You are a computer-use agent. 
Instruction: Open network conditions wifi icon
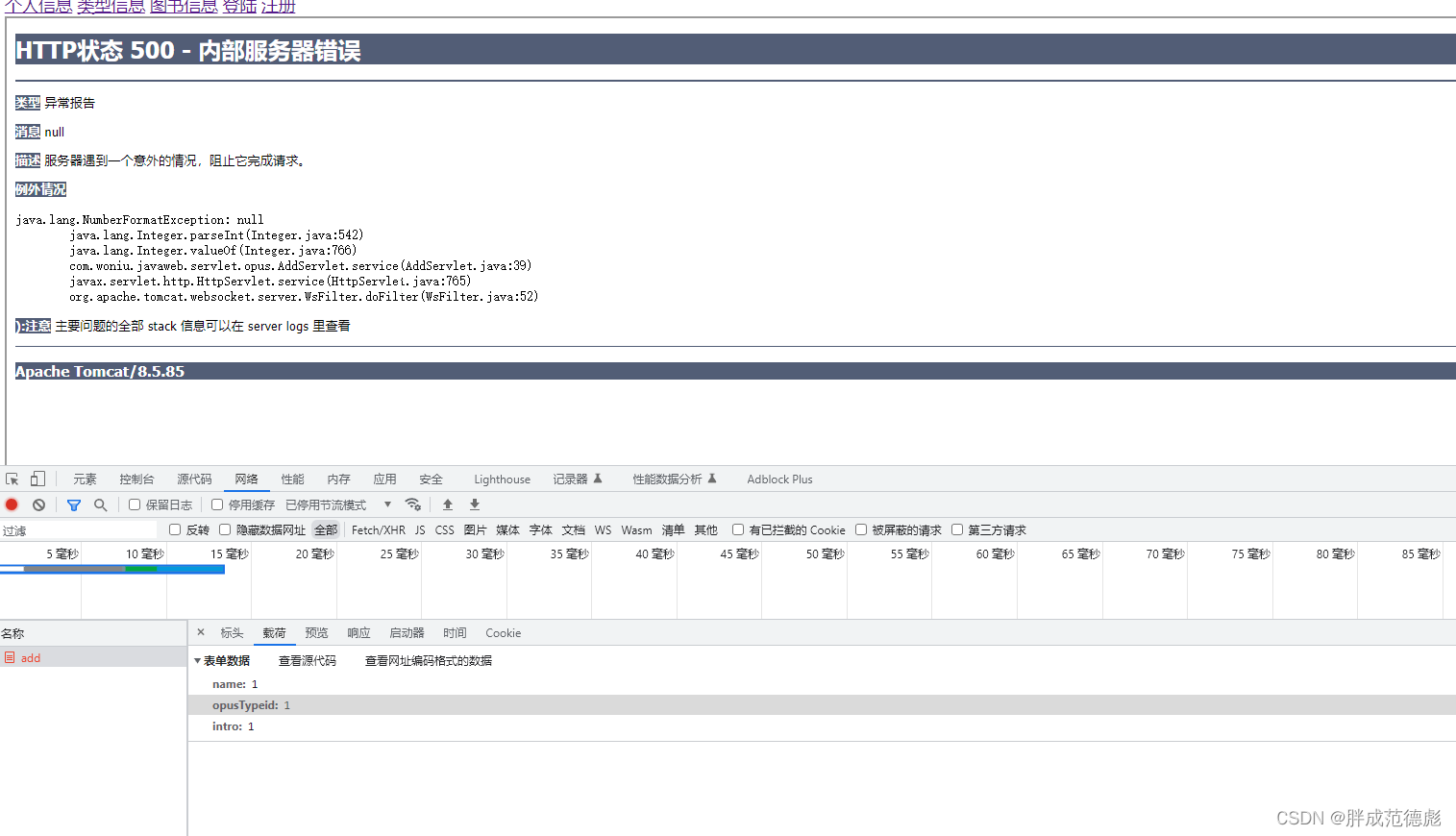tap(413, 504)
